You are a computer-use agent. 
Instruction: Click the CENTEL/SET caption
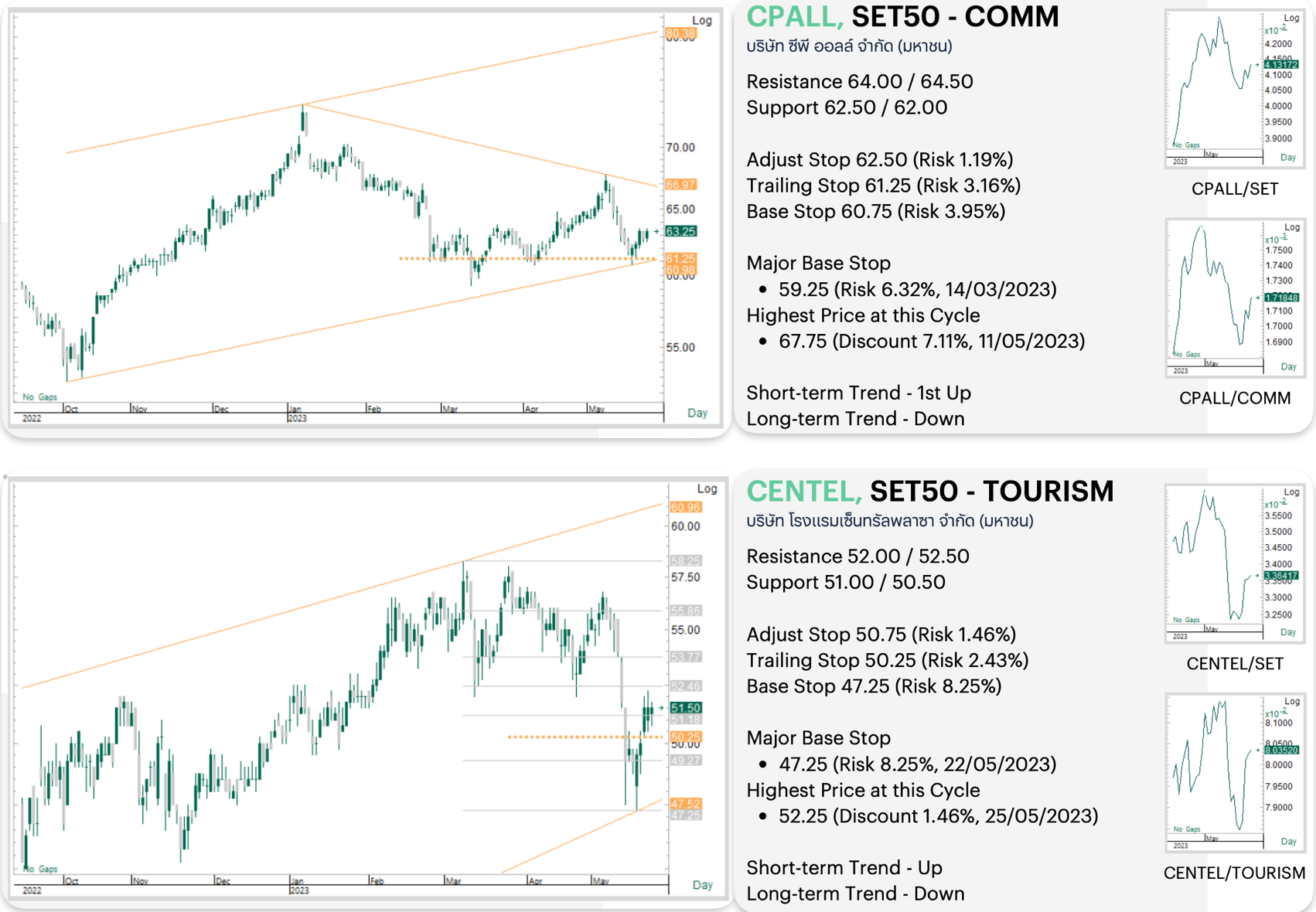(x=1235, y=664)
